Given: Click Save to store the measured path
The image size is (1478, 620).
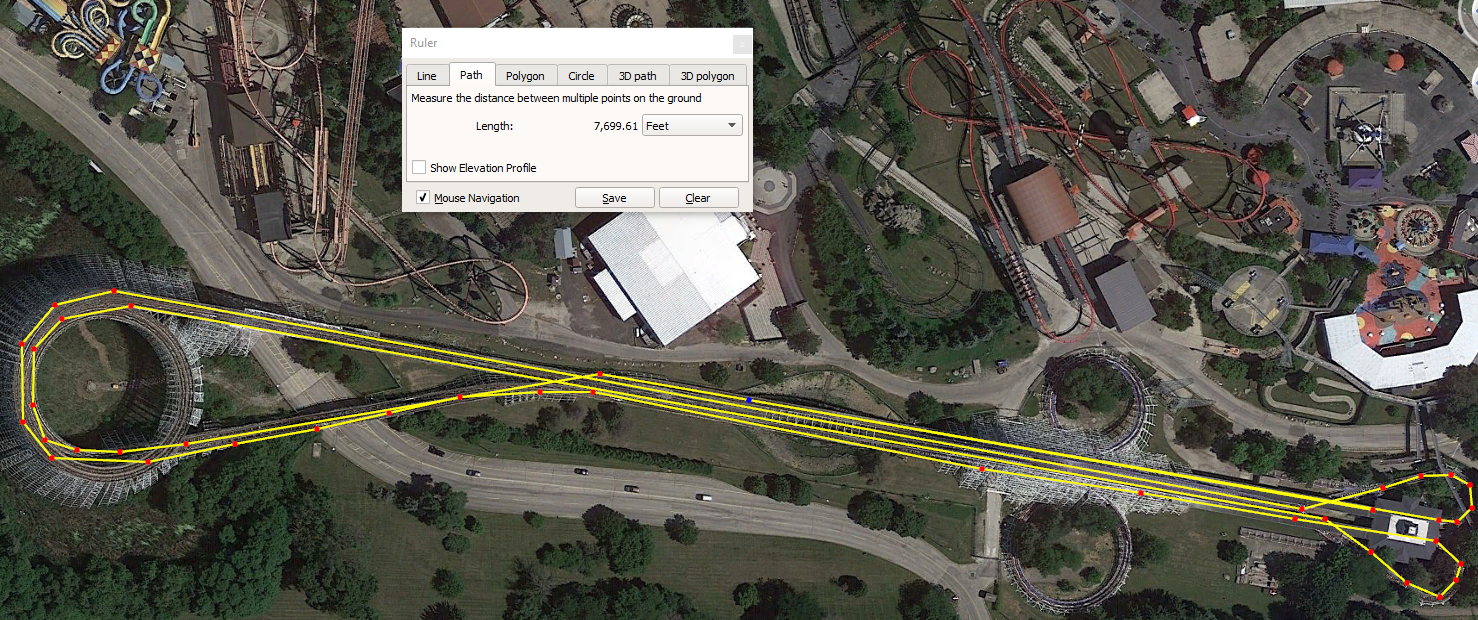Looking at the screenshot, I should (614, 198).
